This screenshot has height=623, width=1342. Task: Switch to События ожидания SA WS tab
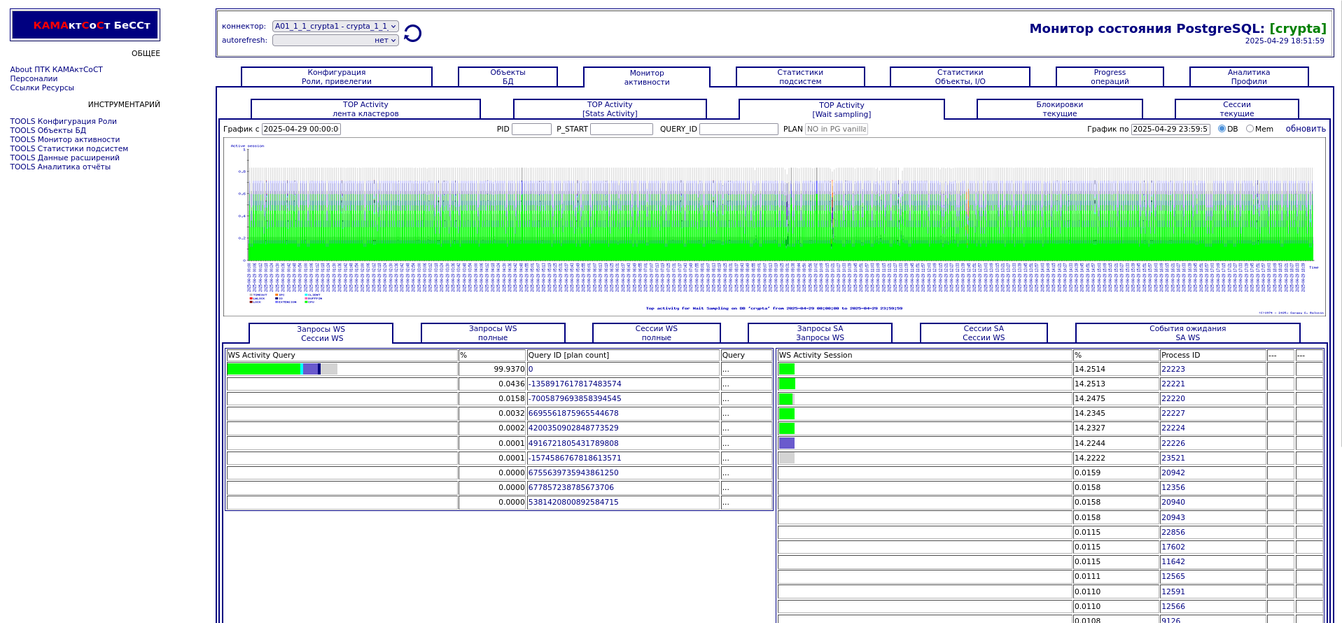pos(1187,333)
